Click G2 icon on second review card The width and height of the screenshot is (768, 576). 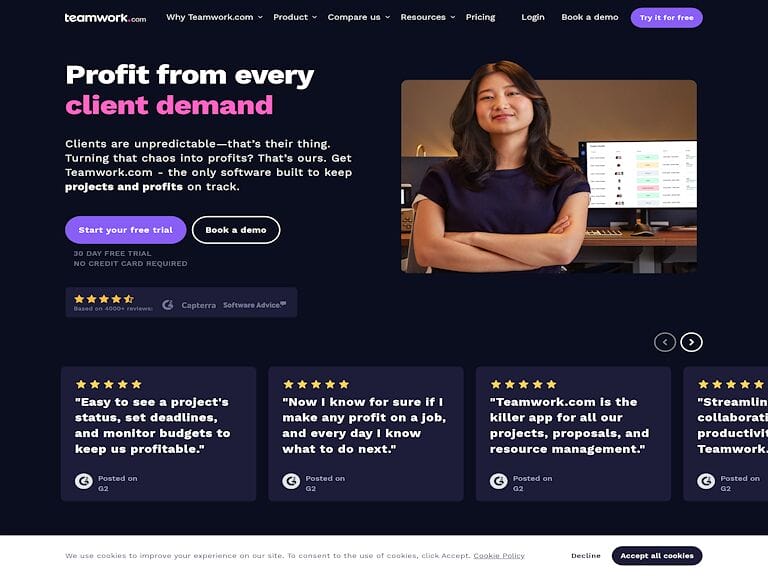point(291,481)
